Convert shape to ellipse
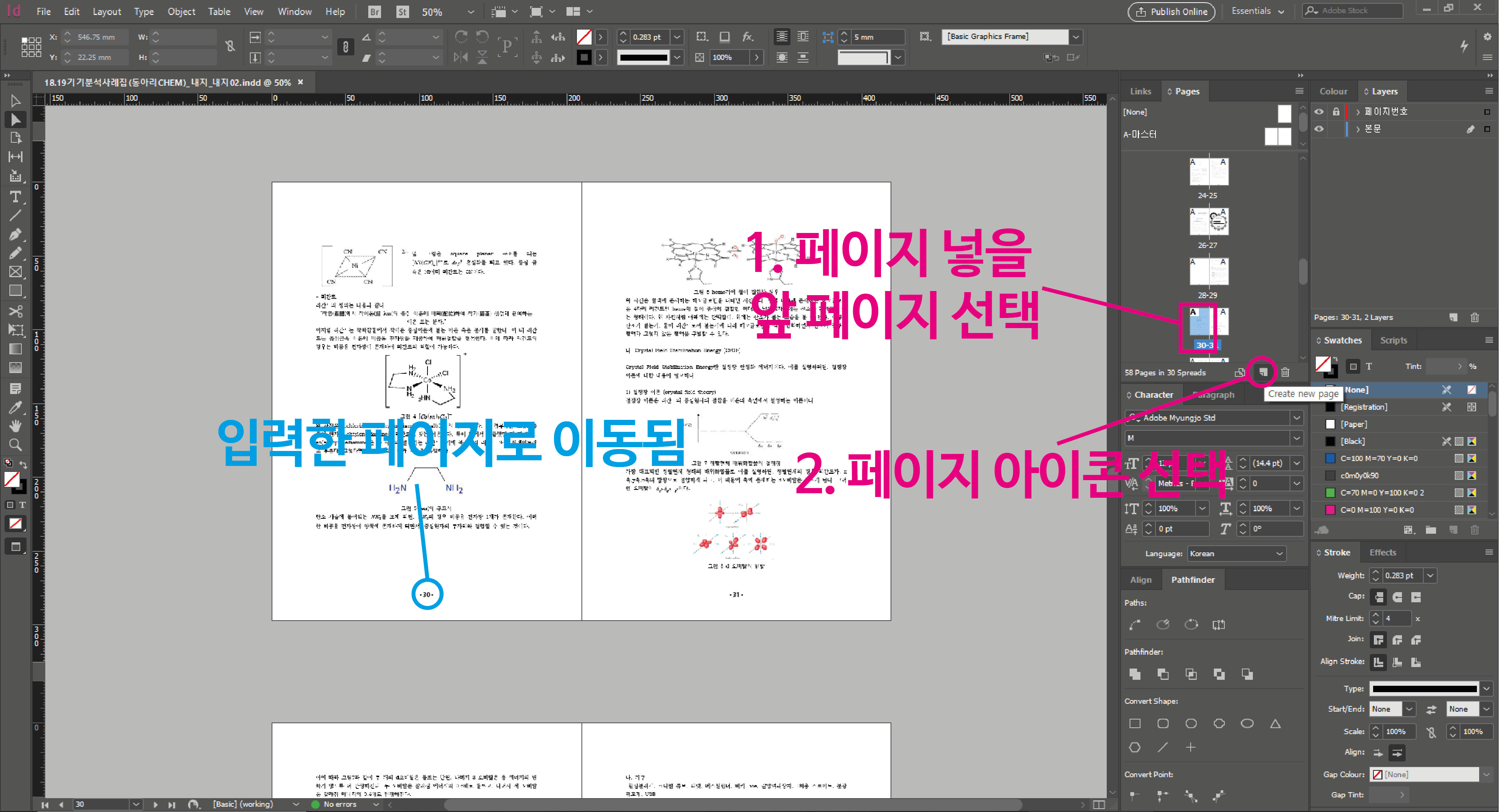 1247,724
